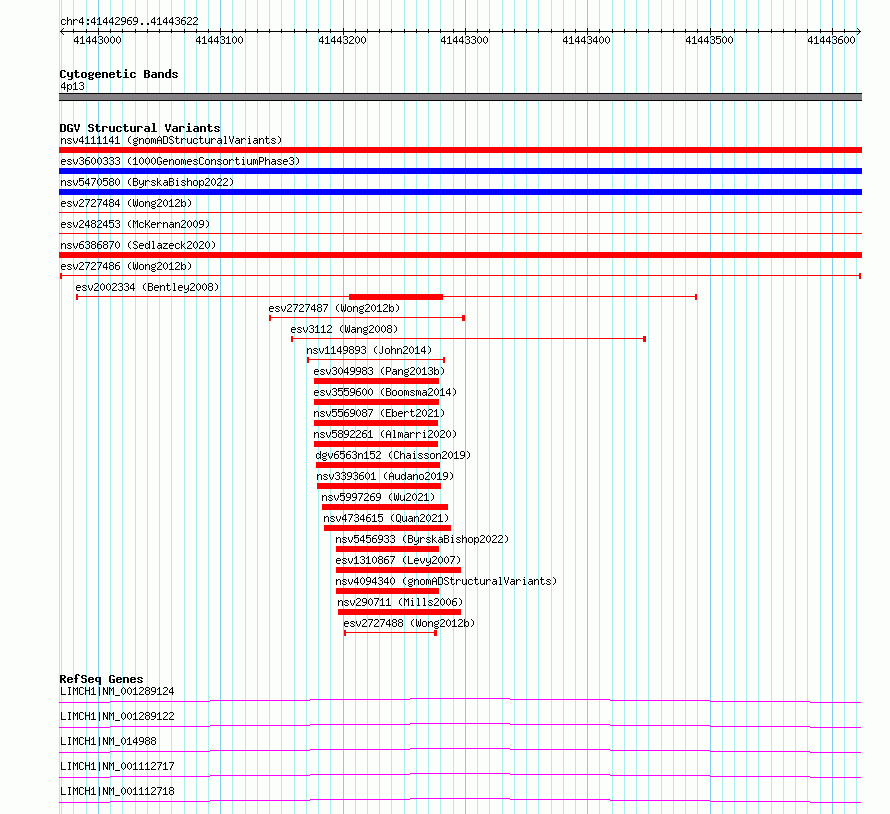
Task: Open variant nsv290711 (Mills2006)
Action: tap(400, 602)
